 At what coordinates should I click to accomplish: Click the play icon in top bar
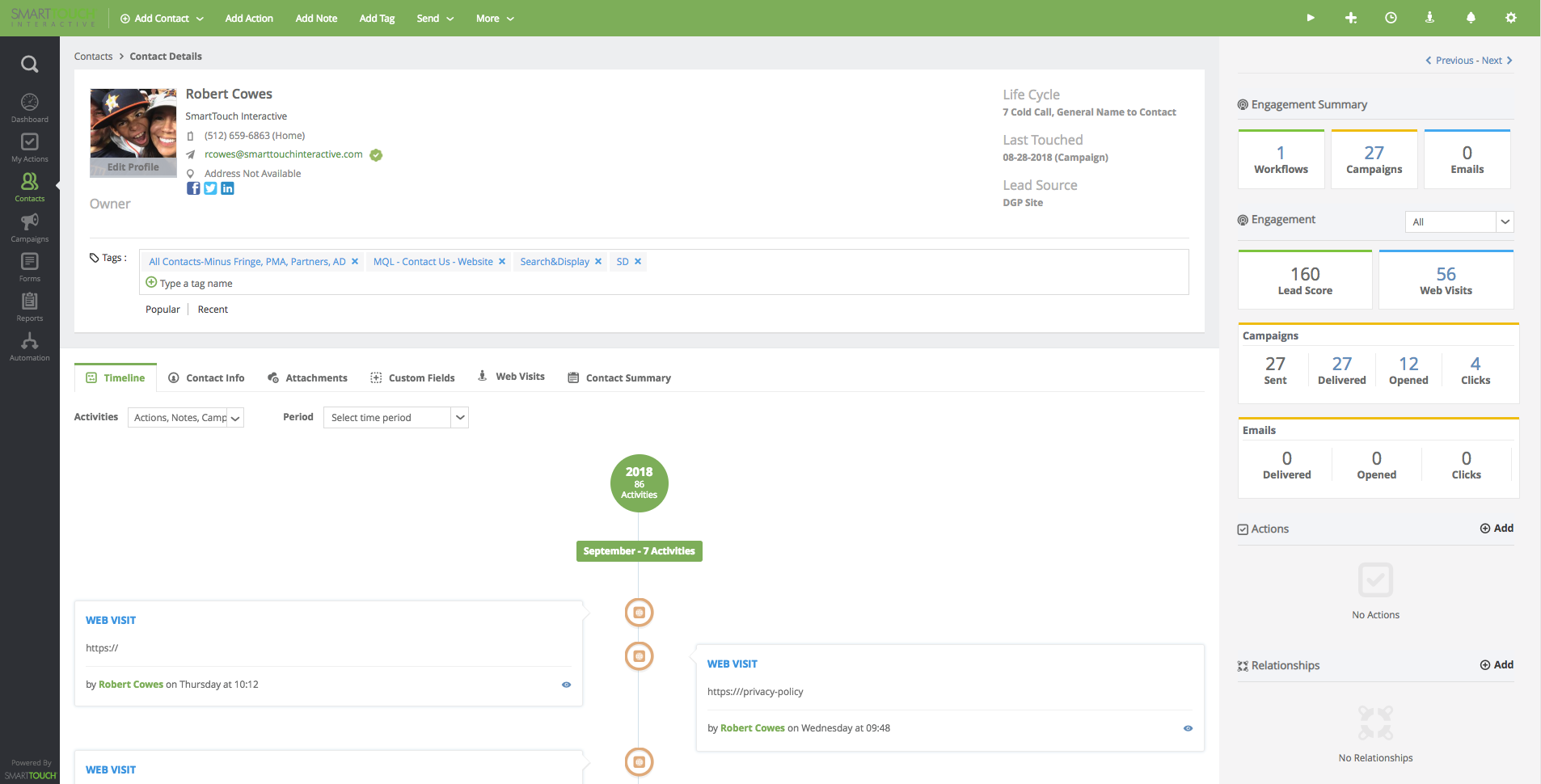[1311, 18]
